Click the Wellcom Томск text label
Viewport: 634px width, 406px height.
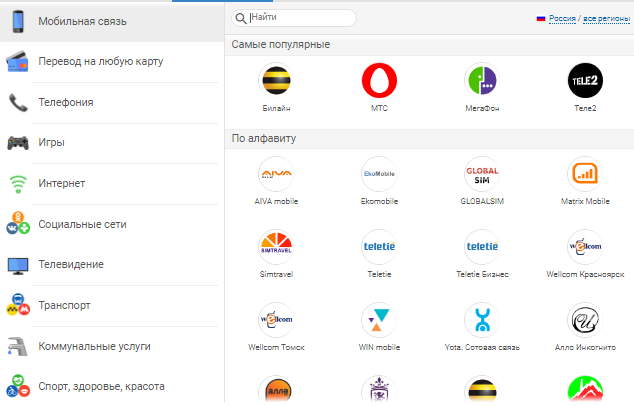coord(276,347)
